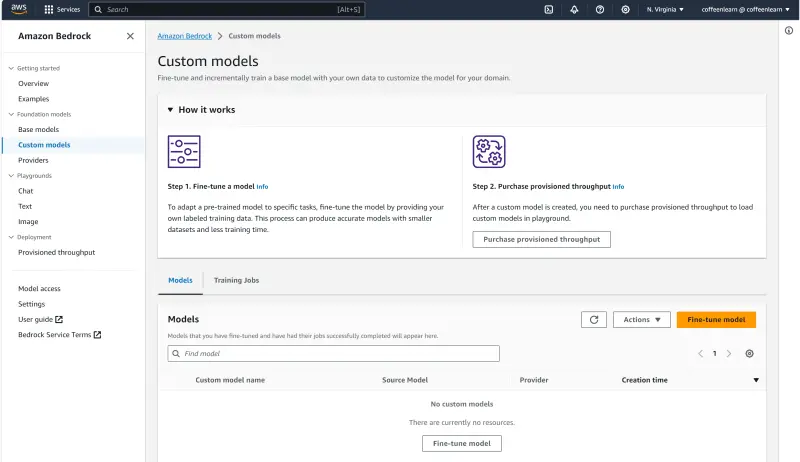Collapse the How it works section
Image resolution: width=800 pixels, height=462 pixels.
point(171,110)
